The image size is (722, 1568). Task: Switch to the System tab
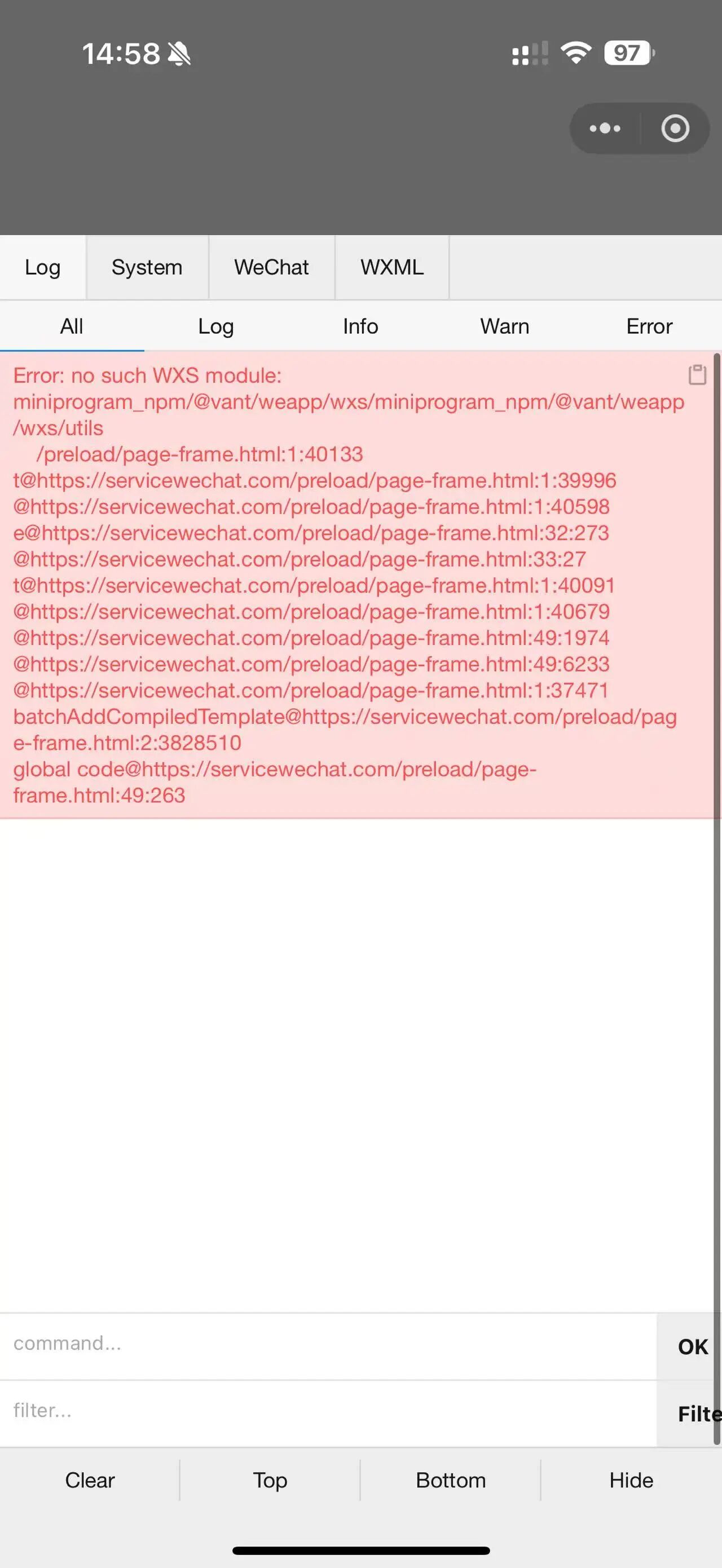point(147,267)
